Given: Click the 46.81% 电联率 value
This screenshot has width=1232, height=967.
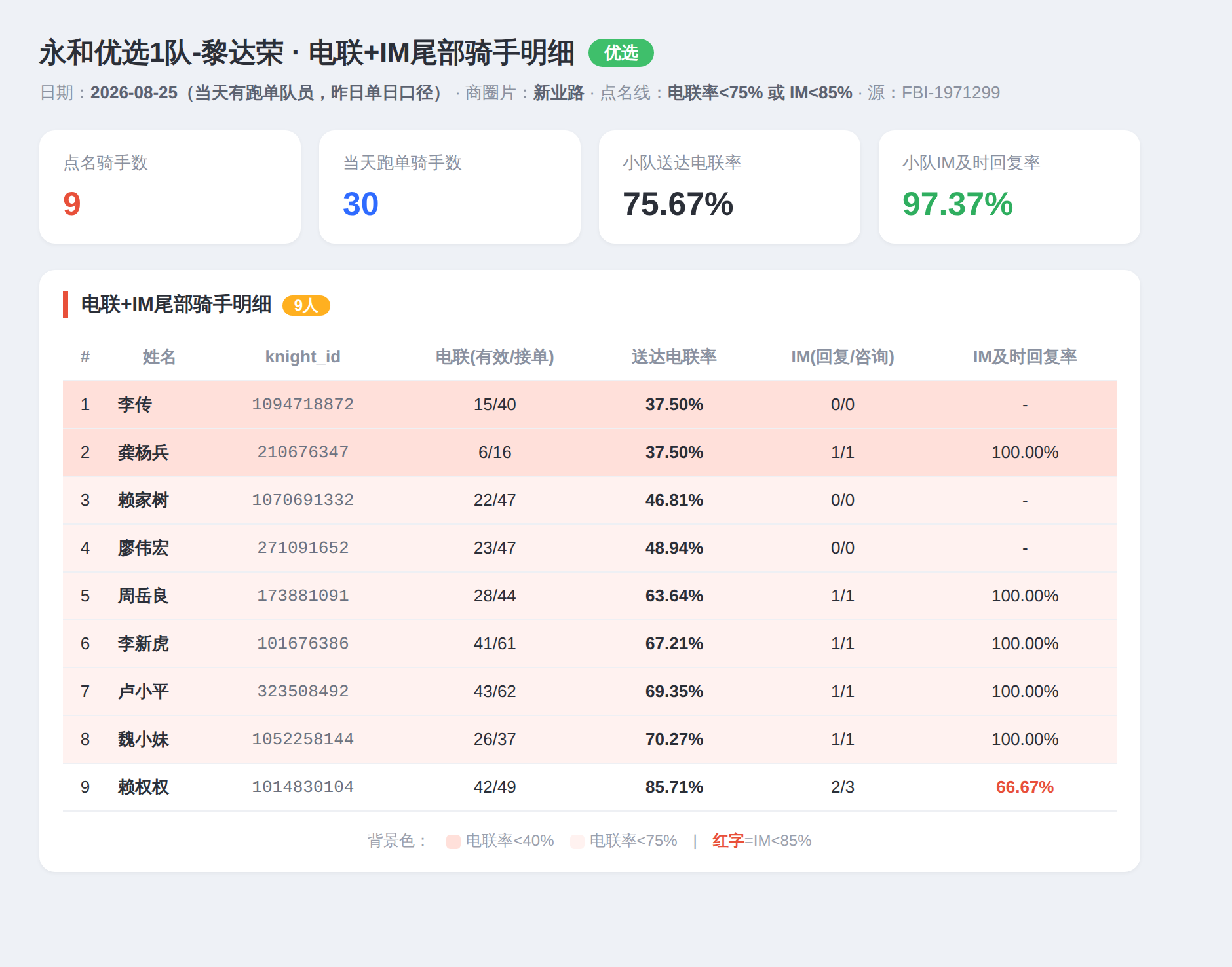Looking at the screenshot, I should click(674, 500).
